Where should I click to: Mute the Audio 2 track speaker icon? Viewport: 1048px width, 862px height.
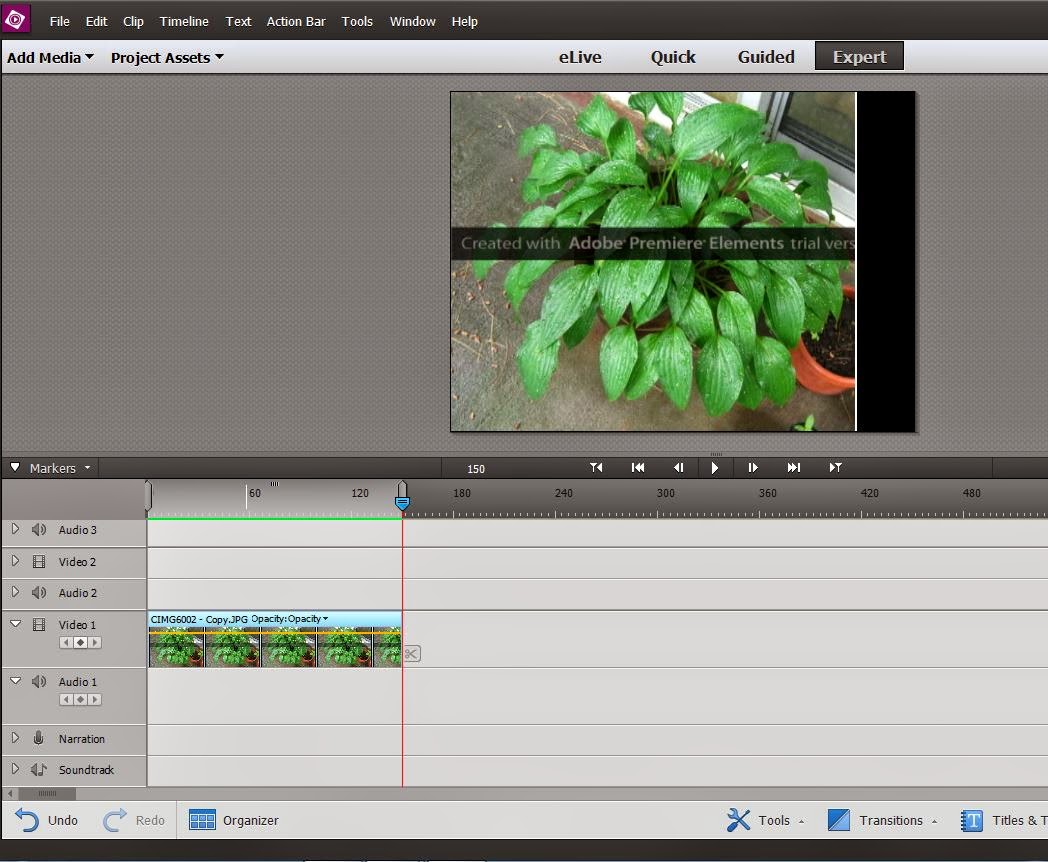click(39, 593)
